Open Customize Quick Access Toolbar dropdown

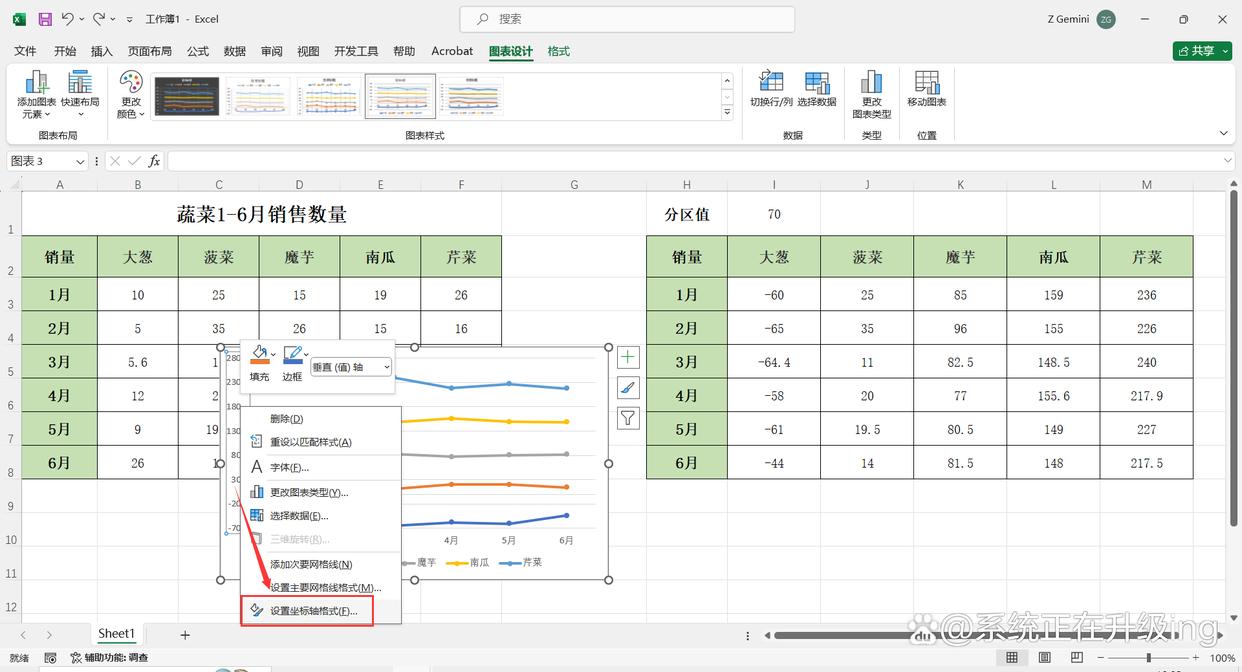[x=130, y=19]
